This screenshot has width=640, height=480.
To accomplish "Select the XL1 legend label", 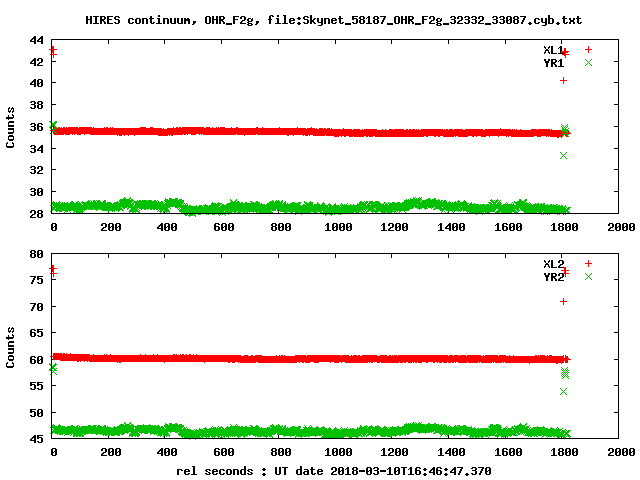I will tap(553, 50).
